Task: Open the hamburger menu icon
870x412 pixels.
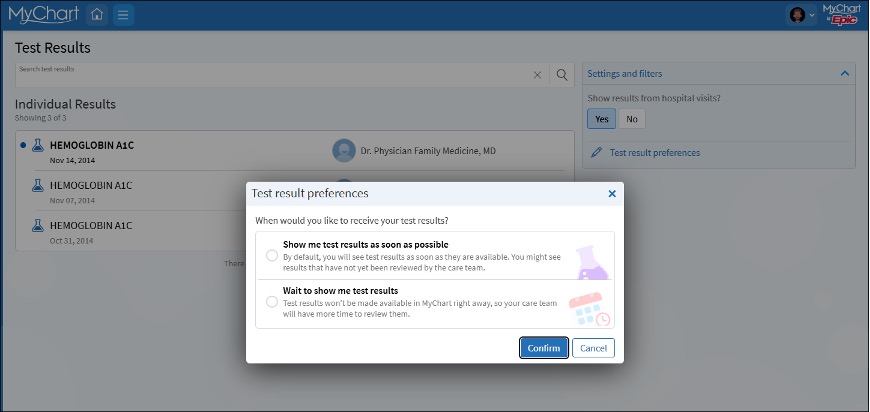Action: 123,15
